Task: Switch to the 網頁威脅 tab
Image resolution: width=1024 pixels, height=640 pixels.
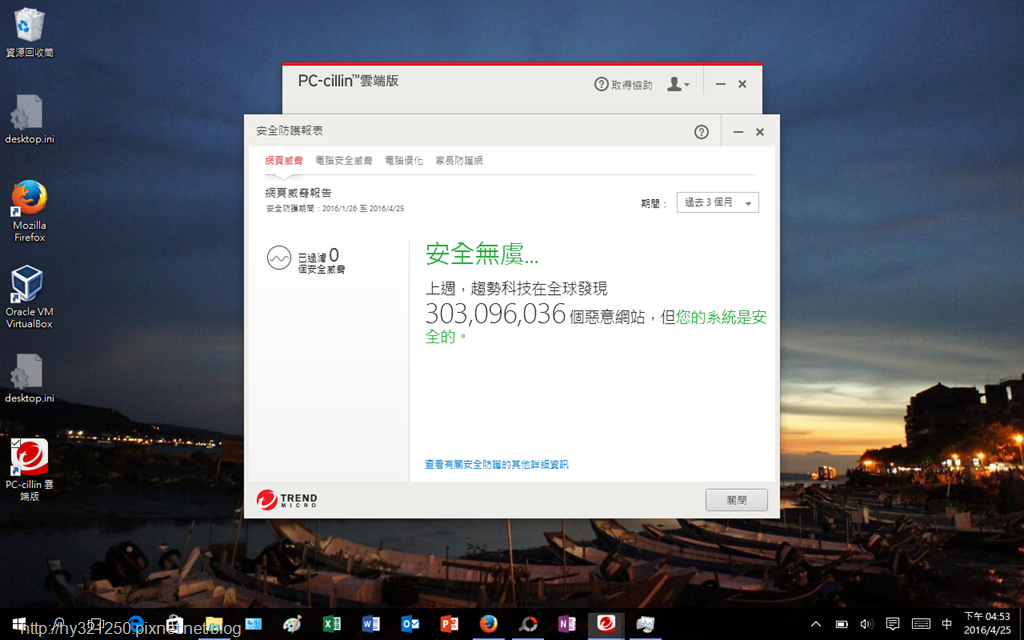Action: tap(283, 161)
